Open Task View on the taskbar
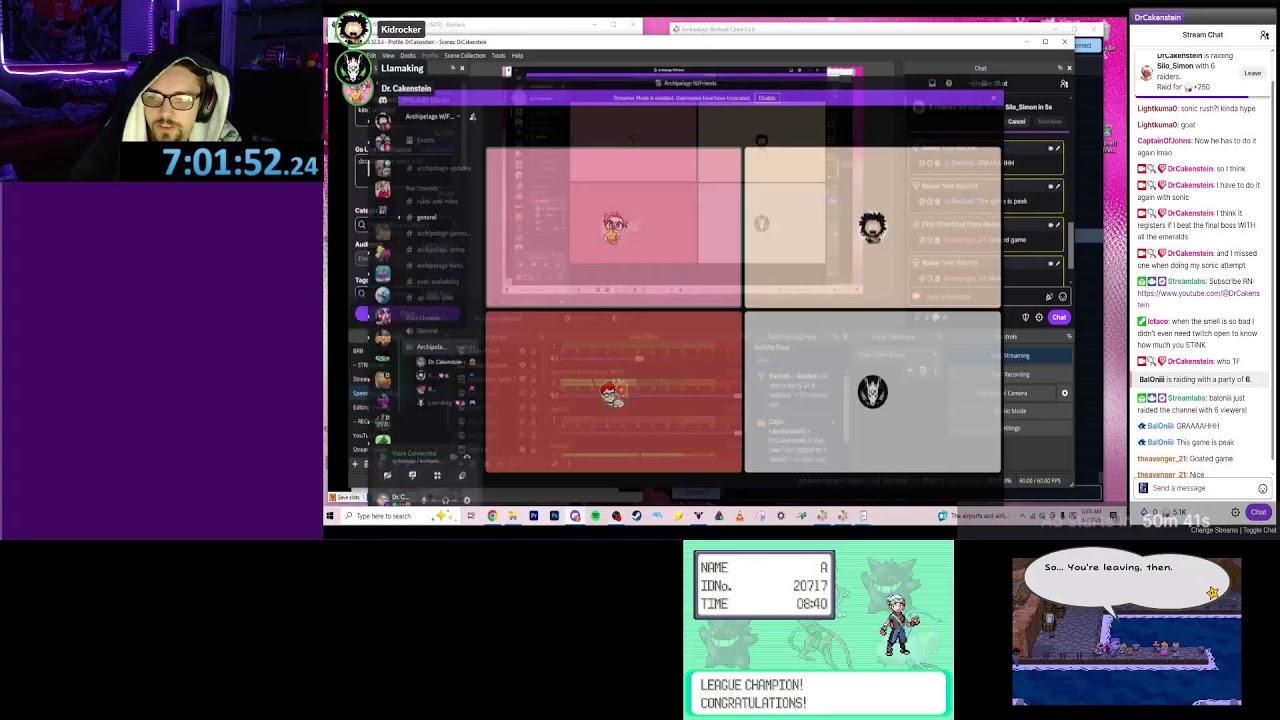 pyautogui.click(x=471, y=516)
